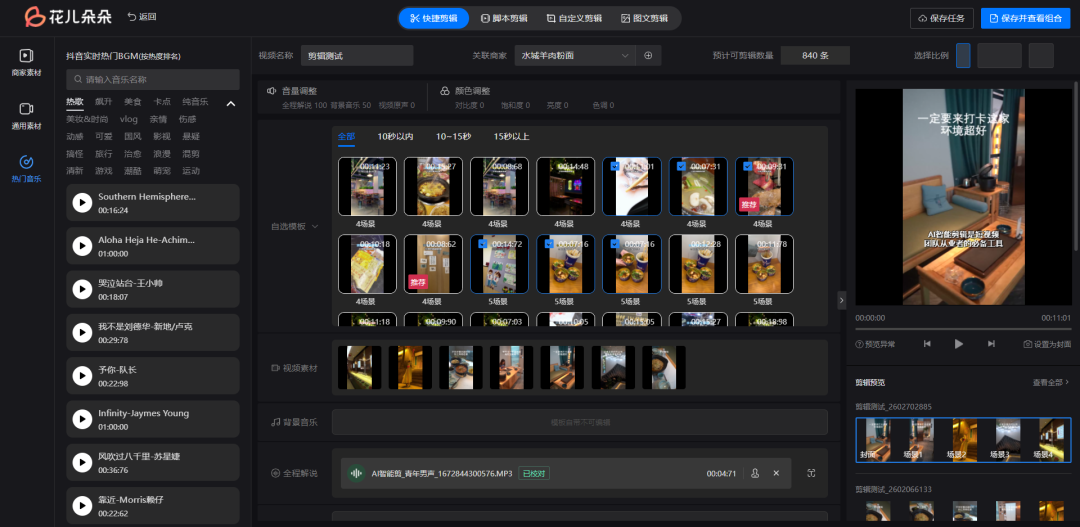Viewport: 1080px width, 527px height.
Task: Select the template timed 00:12:28
Action: pyautogui.click(x=698, y=264)
